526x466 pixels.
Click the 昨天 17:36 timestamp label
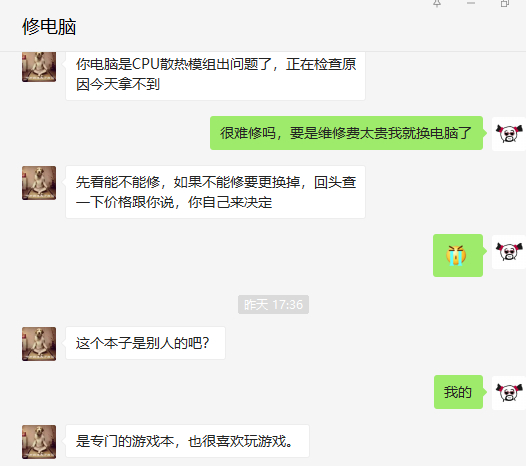point(273,305)
